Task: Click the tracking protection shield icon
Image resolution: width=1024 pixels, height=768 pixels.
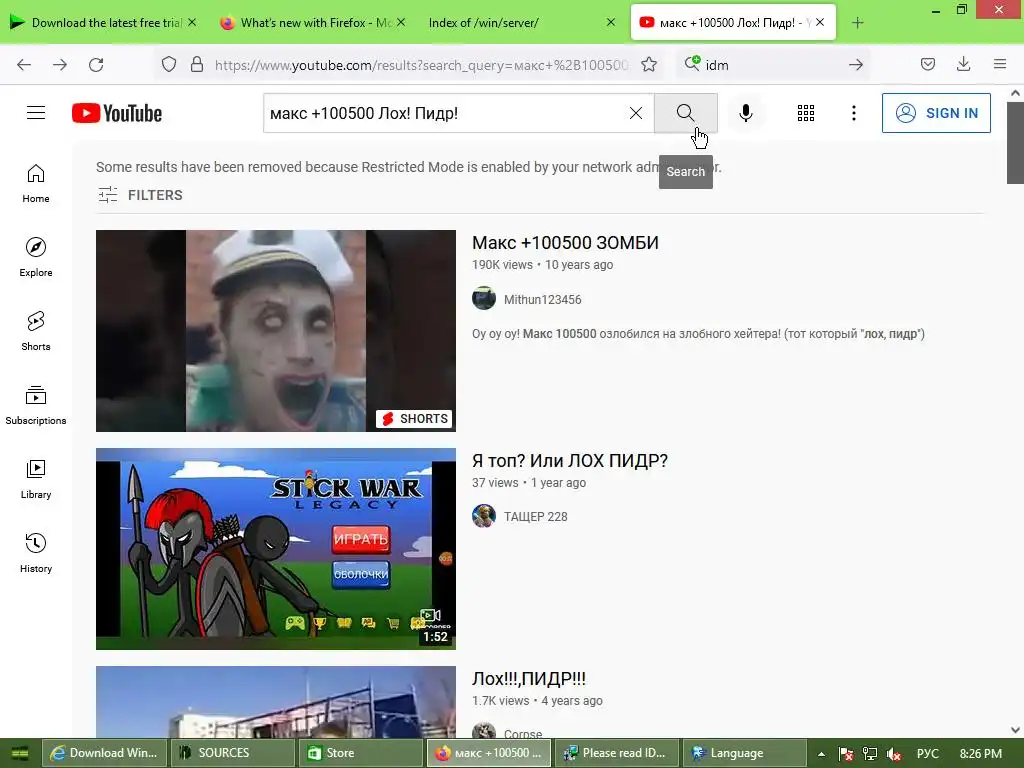Action: [169, 65]
